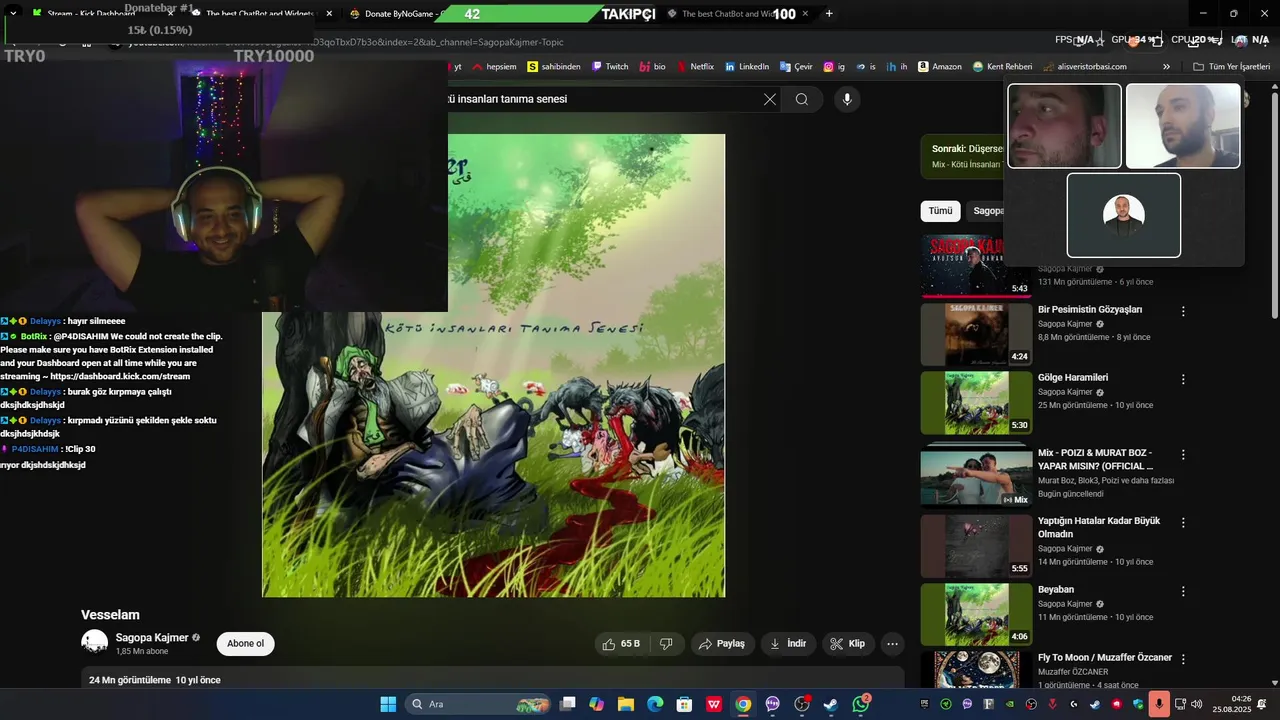Open the hepsiem bookmark

tap(495, 67)
